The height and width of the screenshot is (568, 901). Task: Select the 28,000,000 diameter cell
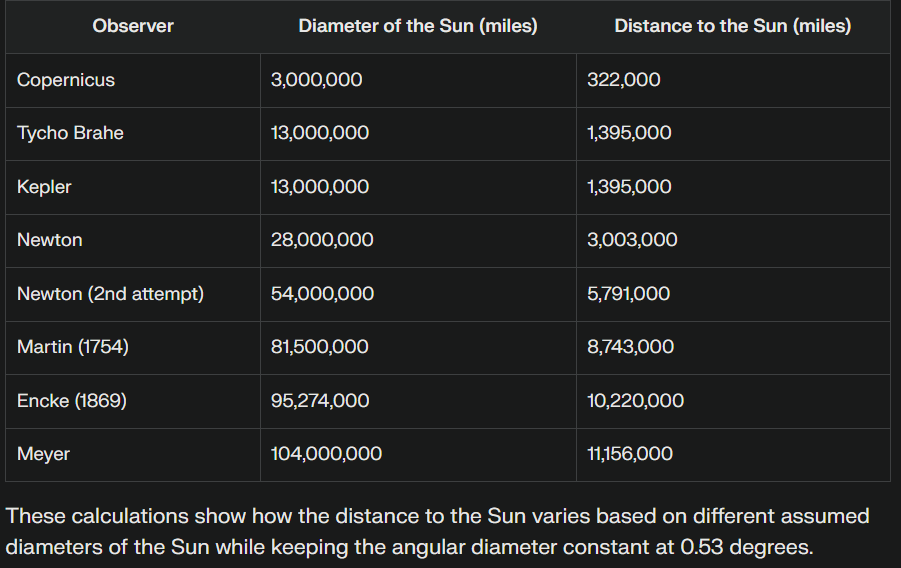pyautogui.click(x=322, y=240)
